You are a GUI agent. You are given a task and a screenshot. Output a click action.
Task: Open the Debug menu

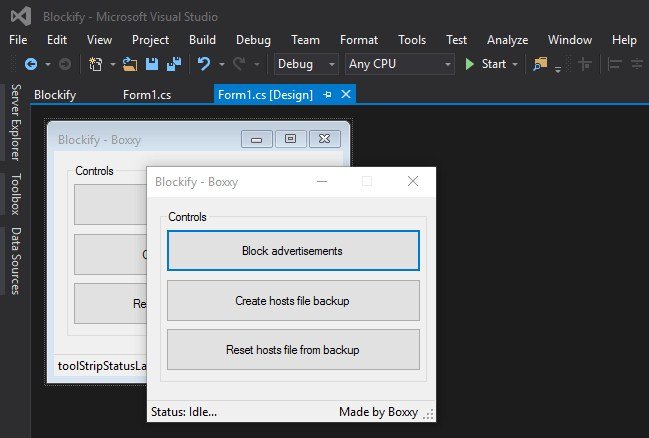[x=253, y=40]
